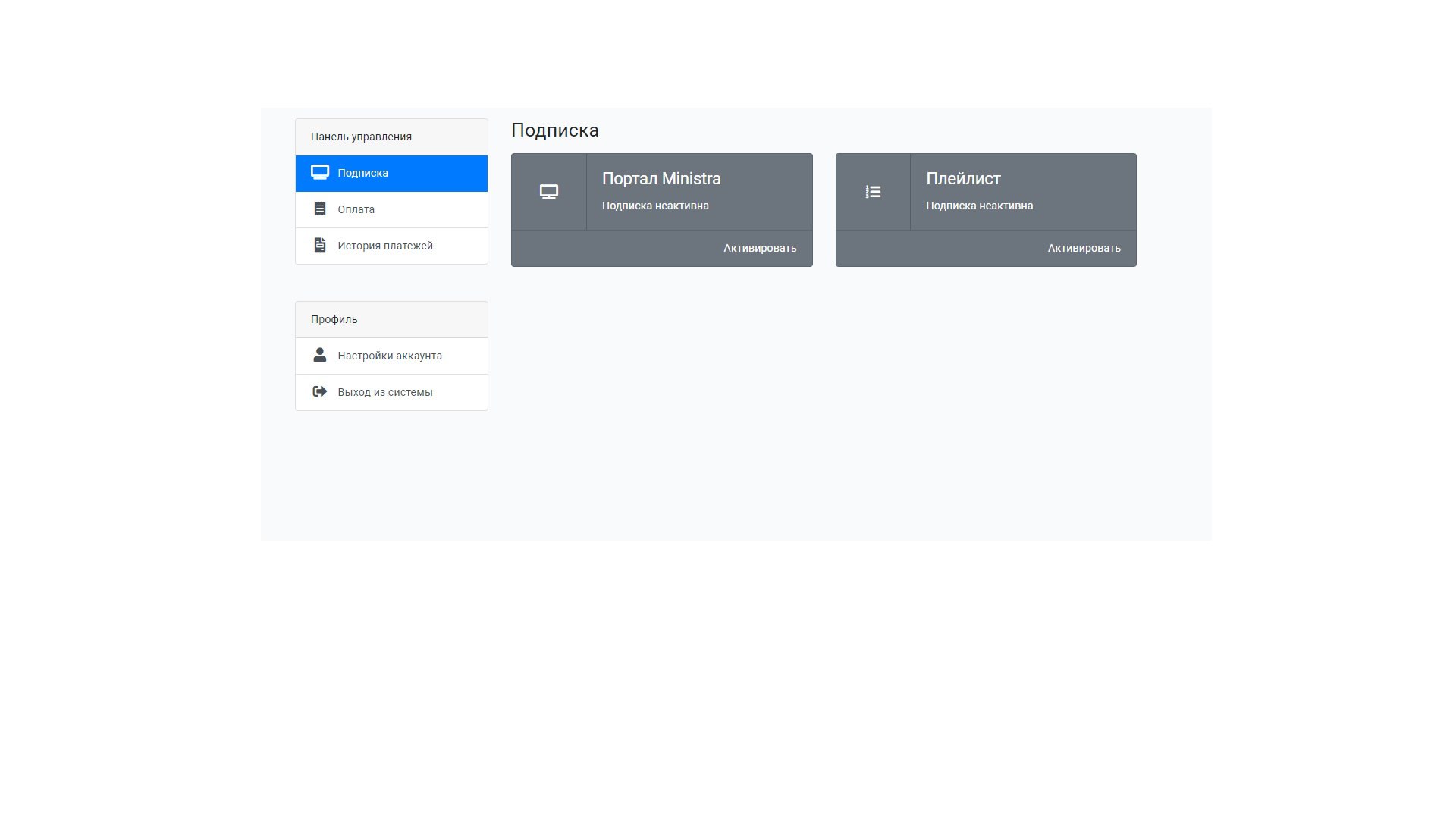This screenshot has width=1456, height=819.
Task: Activate the Портал Ministra subscription
Action: pos(760,248)
